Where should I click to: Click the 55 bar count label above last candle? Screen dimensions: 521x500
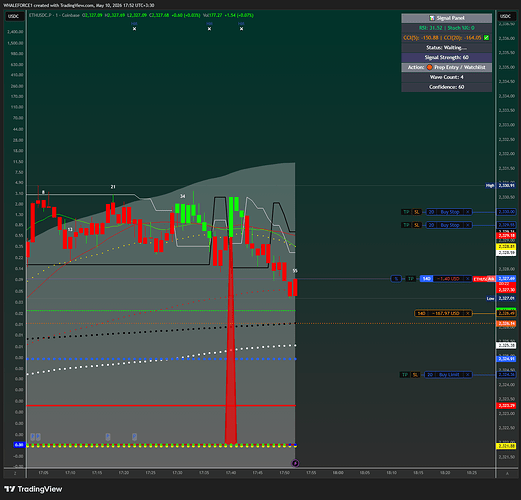coord(295,271)
